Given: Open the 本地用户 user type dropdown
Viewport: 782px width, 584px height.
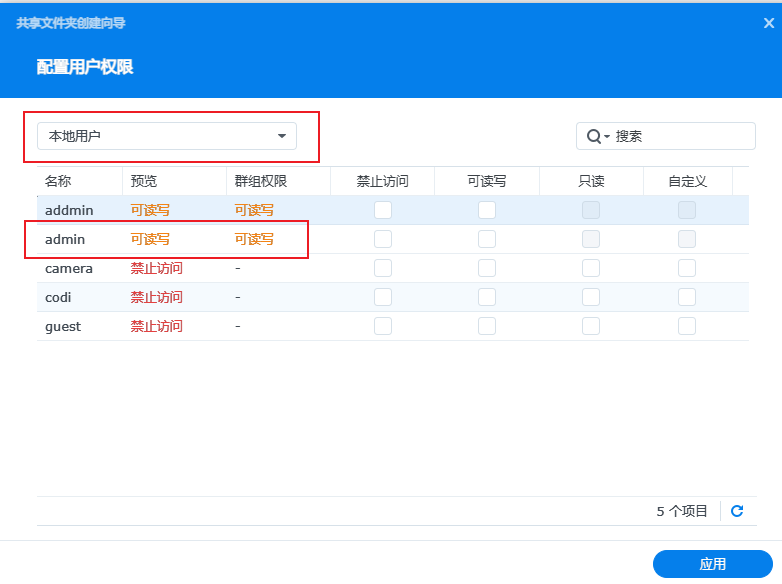Looking at the screenshot, I should [166, 136].
